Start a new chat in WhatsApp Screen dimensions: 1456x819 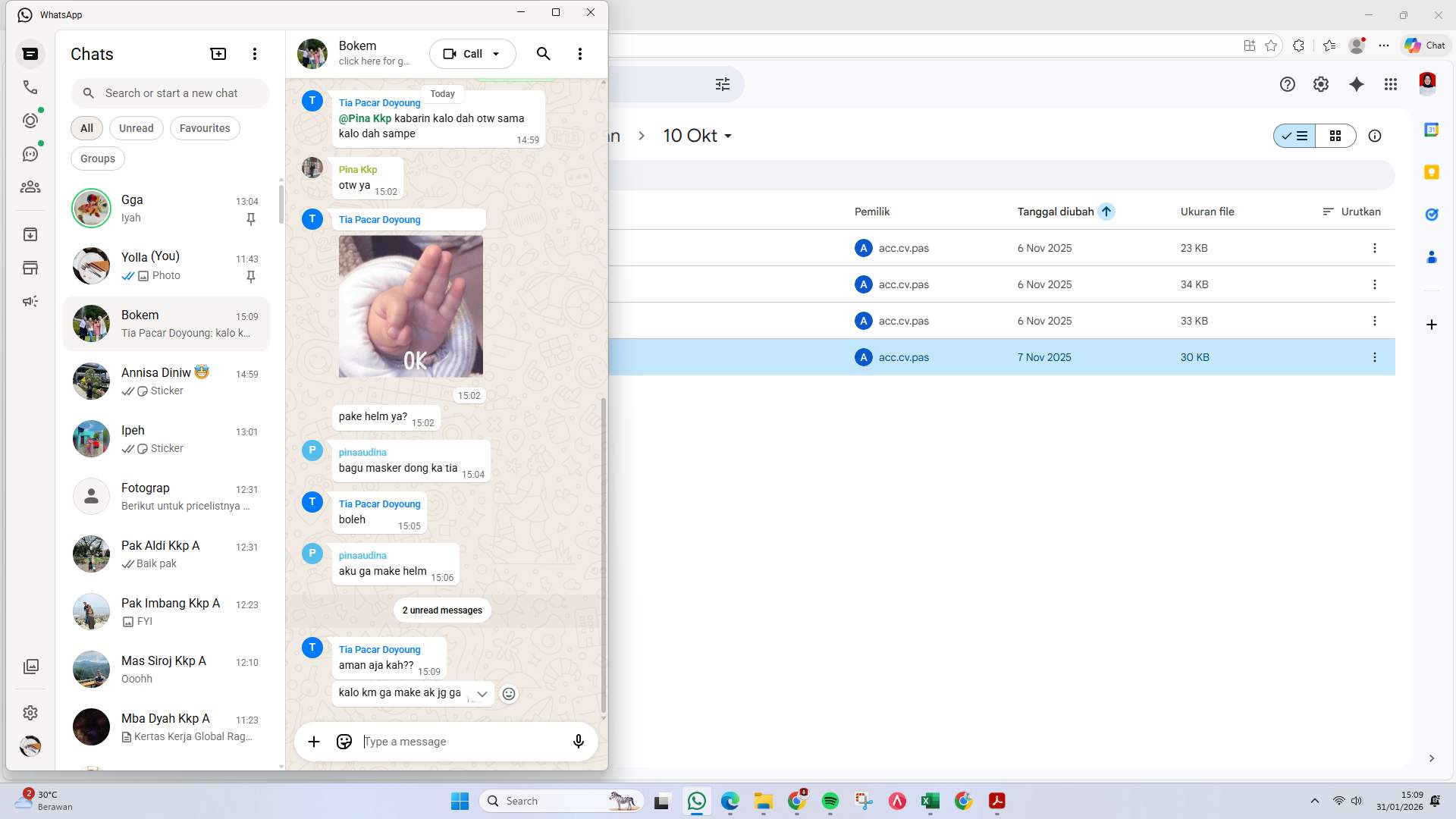pyautogui.click(x=218, y=54)
